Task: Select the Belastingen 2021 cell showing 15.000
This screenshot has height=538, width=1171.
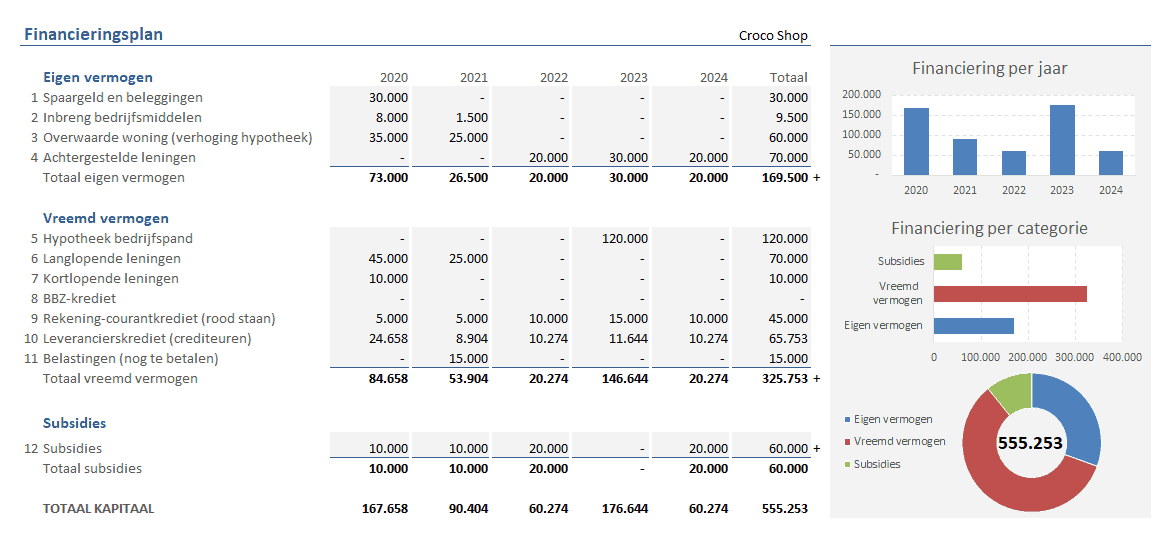Action: pos(451,358)
